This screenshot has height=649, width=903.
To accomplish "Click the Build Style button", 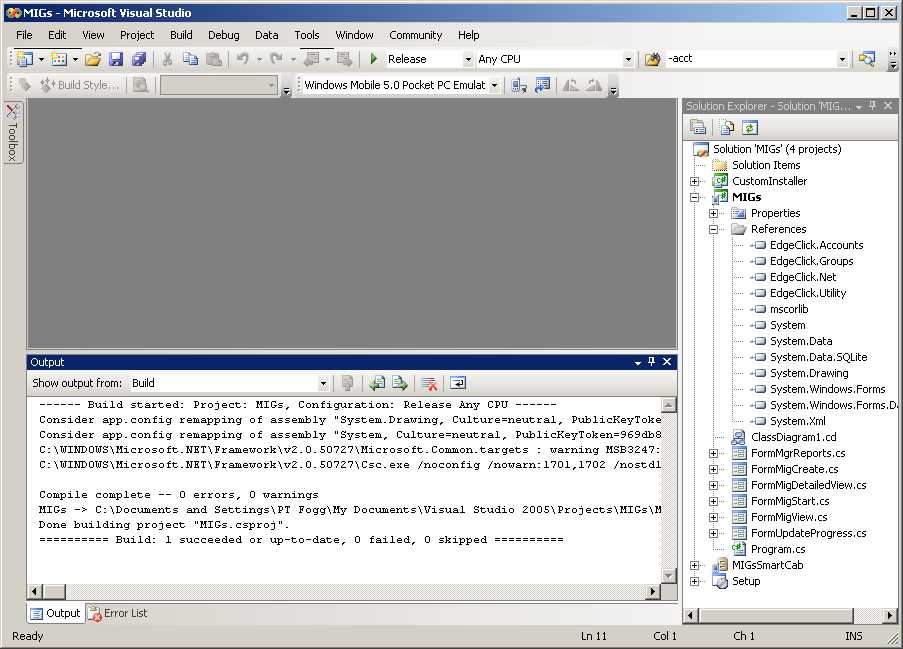I will (79, 85).
